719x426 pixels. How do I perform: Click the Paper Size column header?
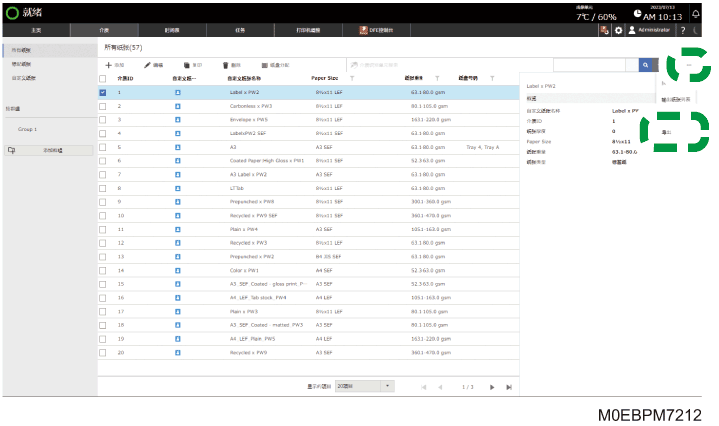(325, 78)
